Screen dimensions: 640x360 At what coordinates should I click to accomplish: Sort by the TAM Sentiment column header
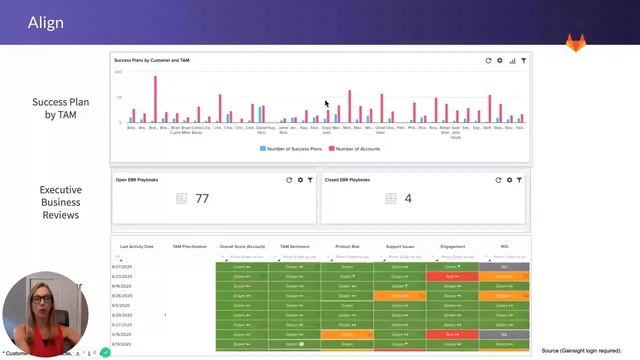295,247
